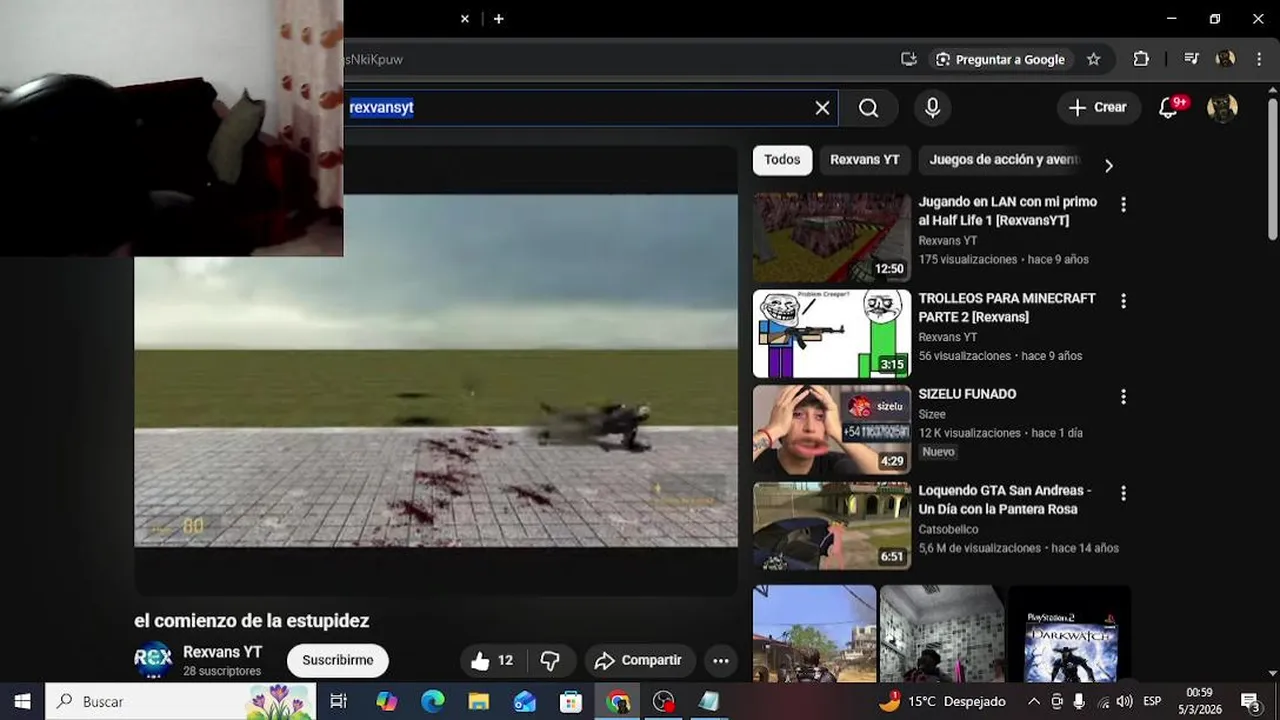Open Rexvans YT channel name link
This screenshot has height=720, width=1280.
222,652
